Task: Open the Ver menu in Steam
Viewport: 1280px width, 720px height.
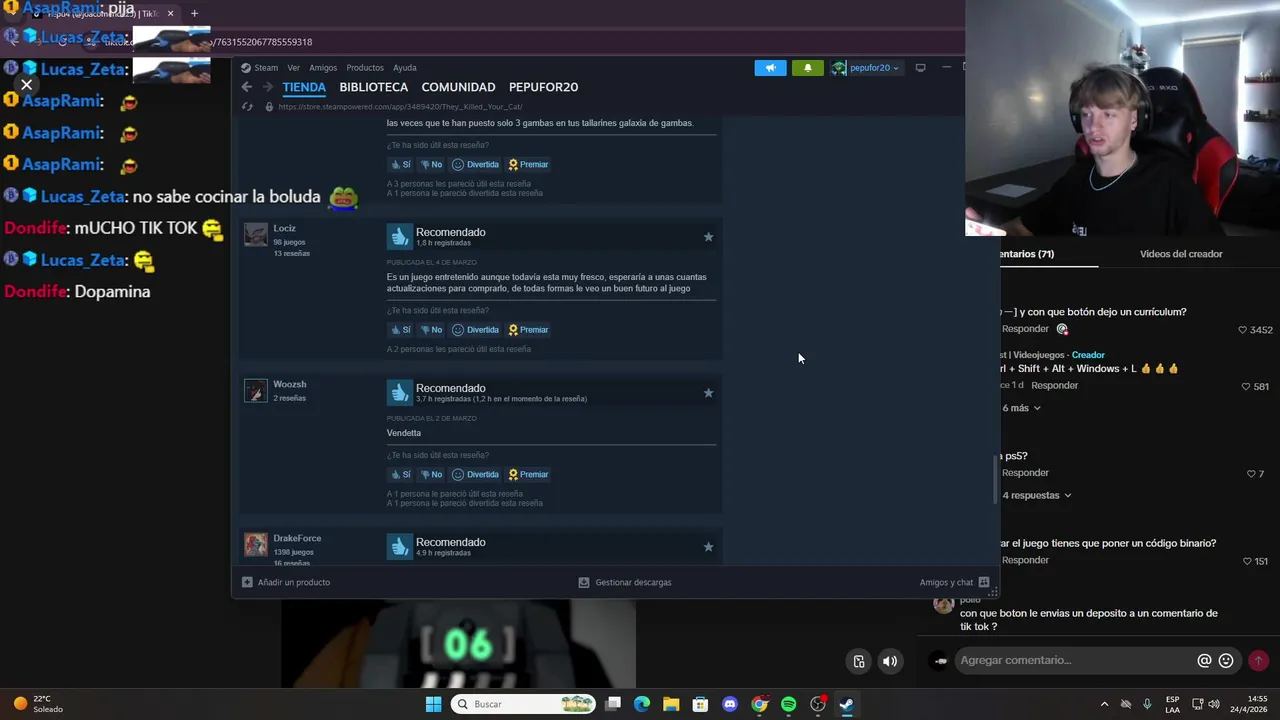Action: (293, 68)
